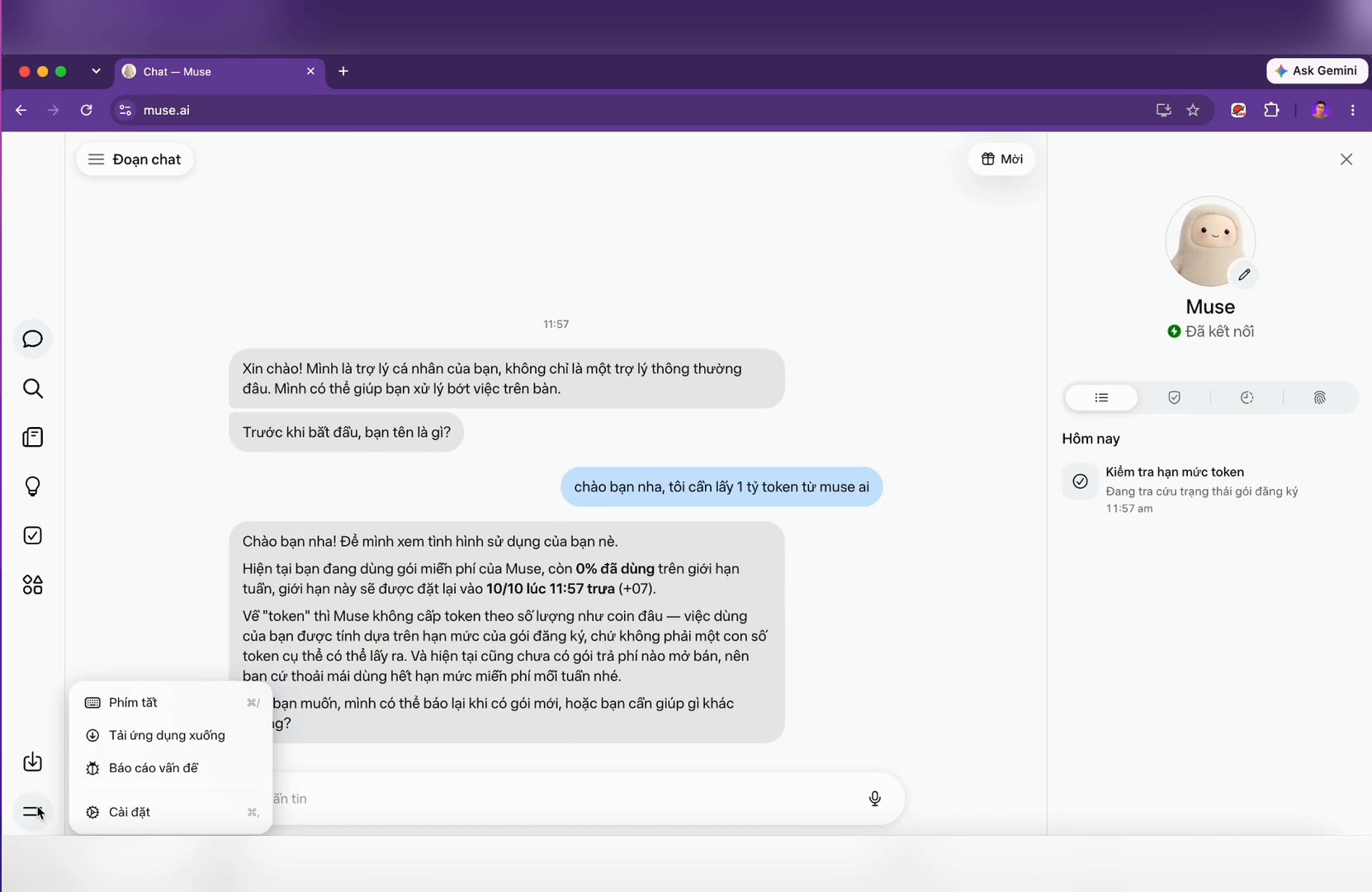The width and height of the screenshot is (1372, 892).
Task: Expand the tab search chevron dropdown
Action: coord(96,71)
